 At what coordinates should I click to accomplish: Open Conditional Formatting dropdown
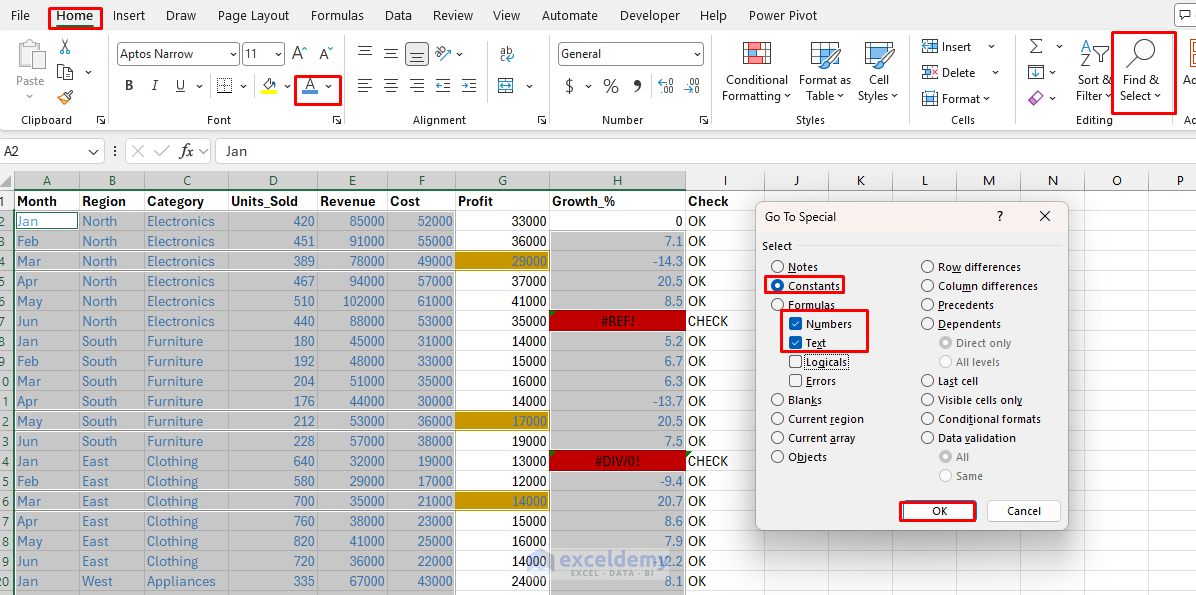coord(756,72)
